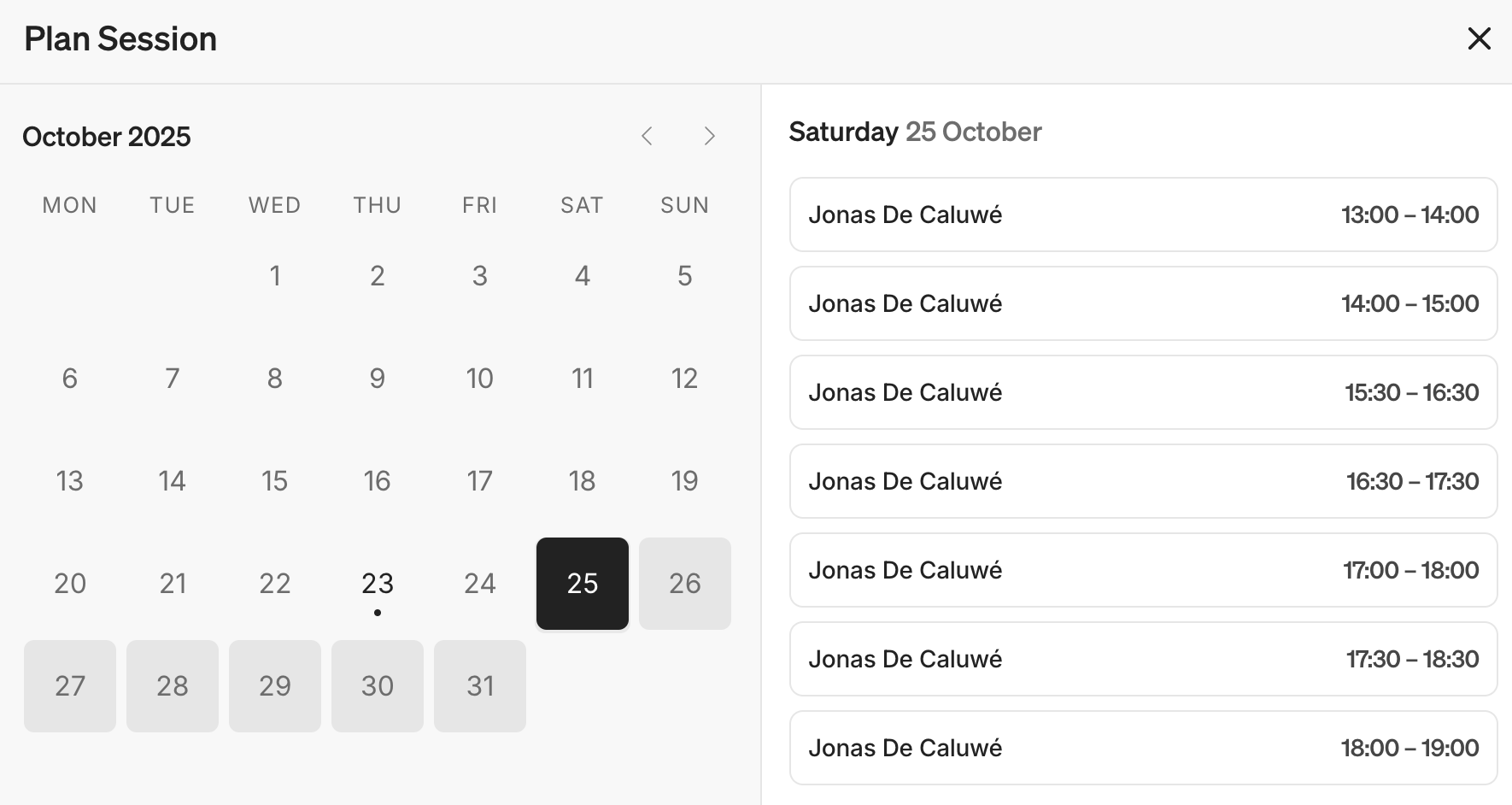This screenshot has height=805, width=1512.
Task: Pick October 28 date cell
Action: tap(173, 686)
